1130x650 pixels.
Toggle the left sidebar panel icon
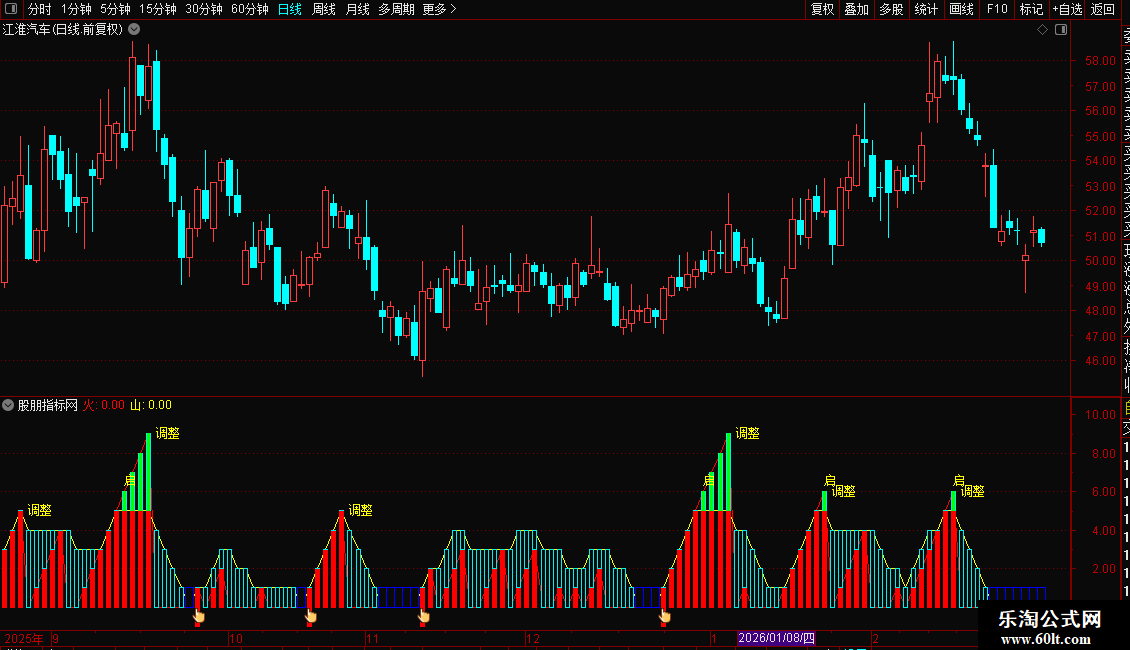point(11,9)
